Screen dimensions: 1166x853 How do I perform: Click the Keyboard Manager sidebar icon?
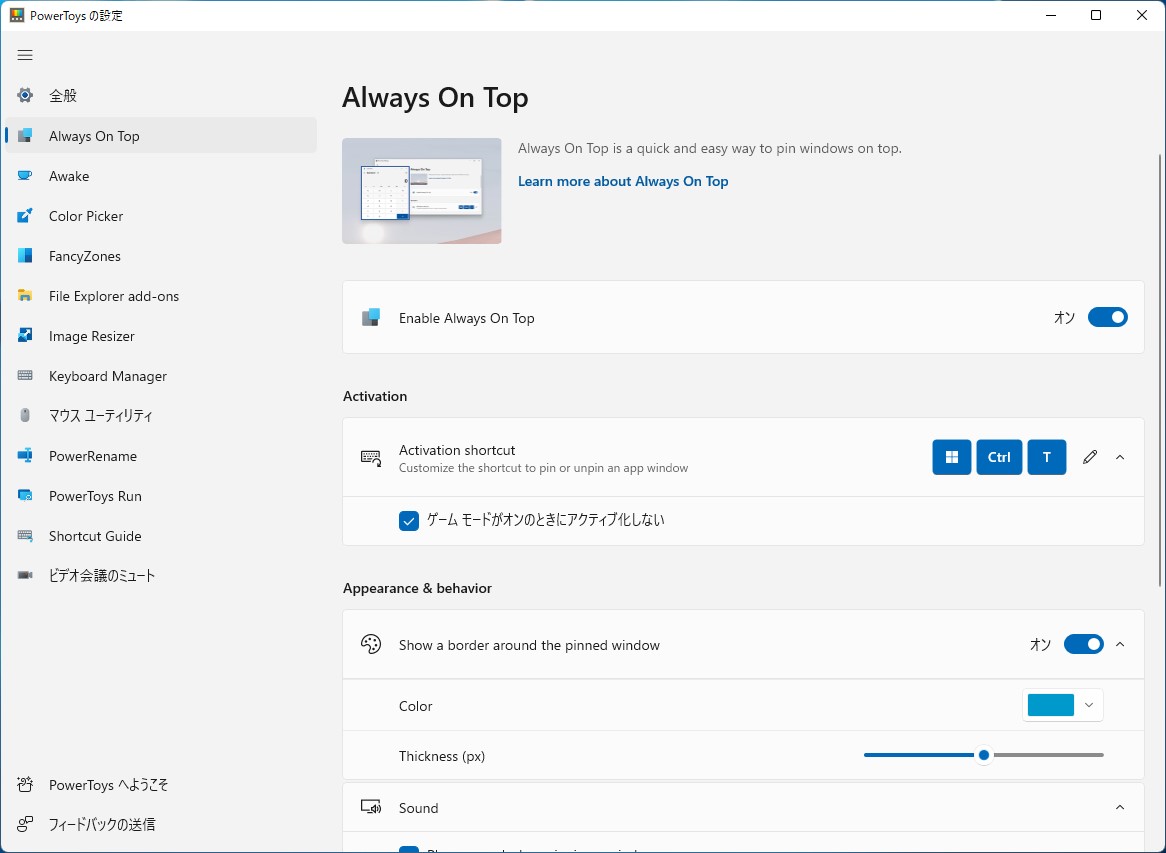pos(26,376)
